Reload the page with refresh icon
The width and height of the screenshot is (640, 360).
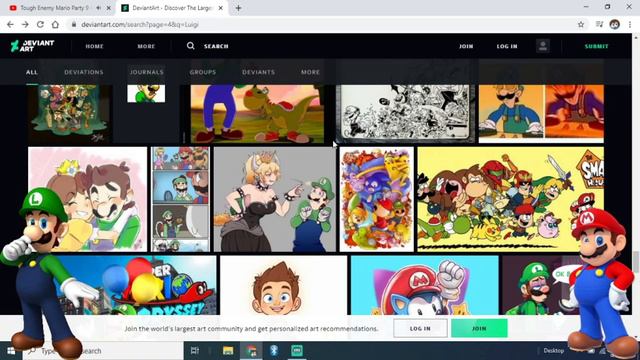pos(40,24)
